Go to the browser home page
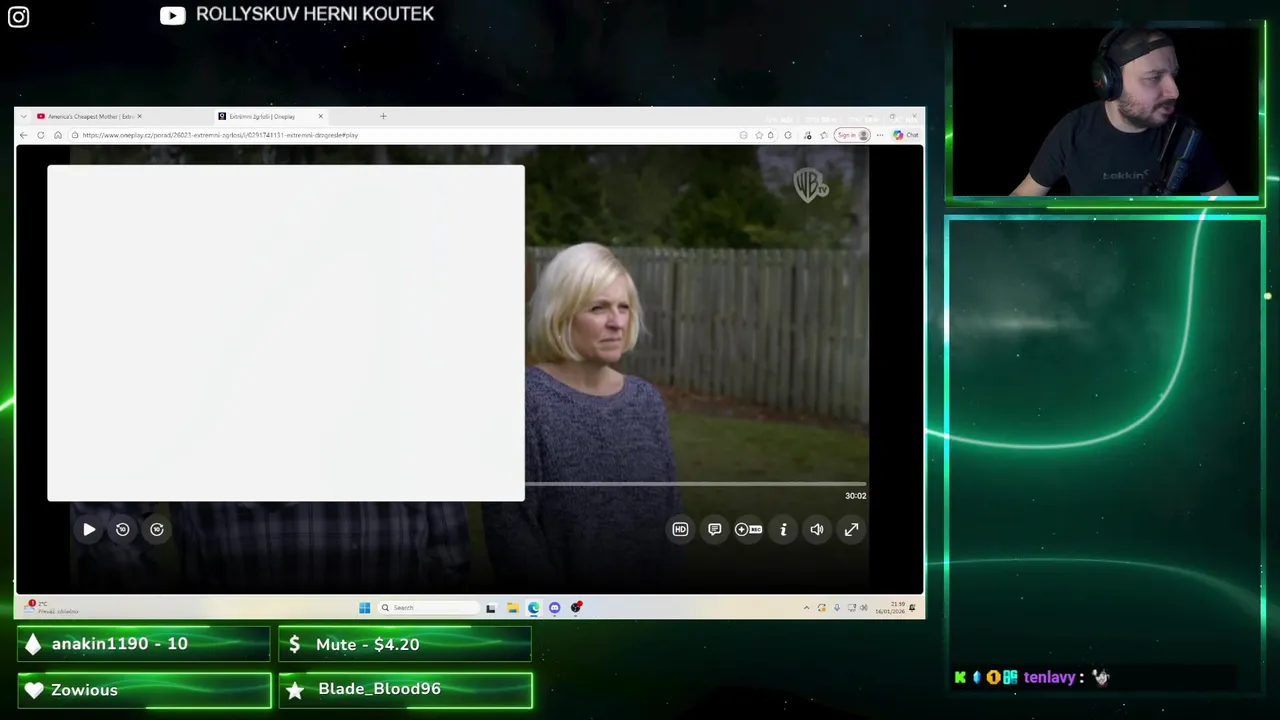 pyautogui.click(x=57, y=135)
